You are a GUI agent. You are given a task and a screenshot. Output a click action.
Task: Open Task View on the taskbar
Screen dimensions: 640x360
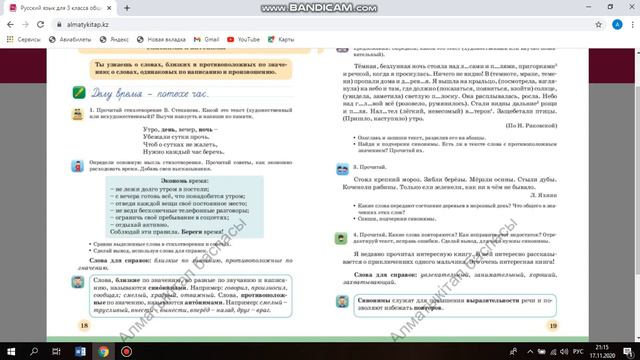56,351
